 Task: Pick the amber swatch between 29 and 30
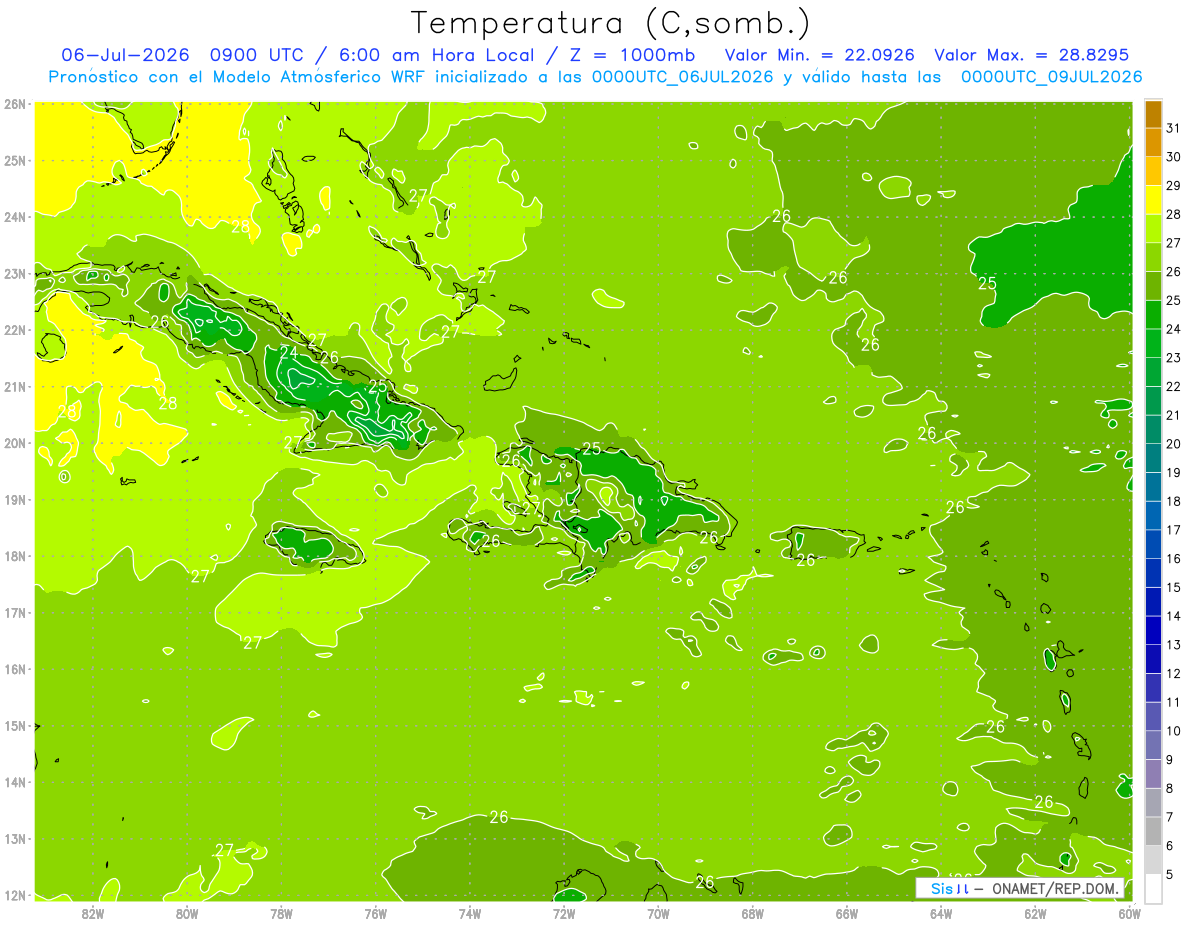[1153, 171]
